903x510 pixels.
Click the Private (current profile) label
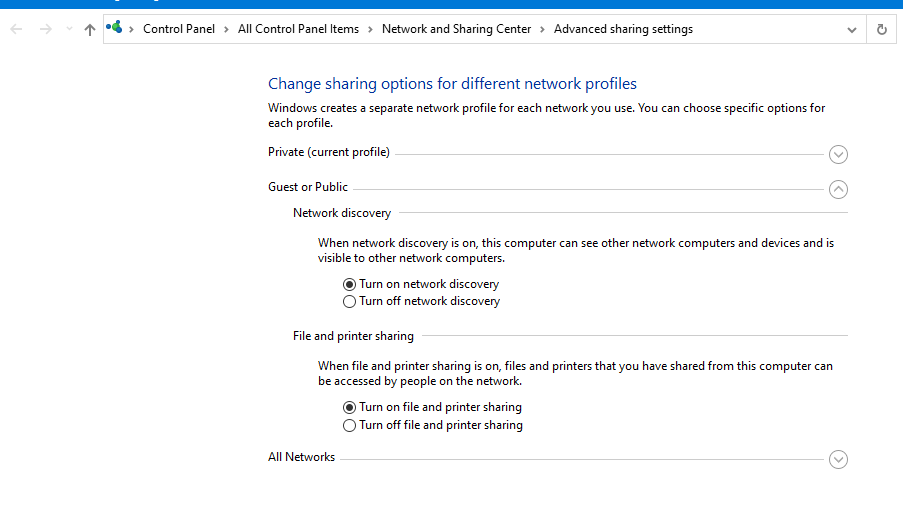pyautogui.click(x=329, y=152)
